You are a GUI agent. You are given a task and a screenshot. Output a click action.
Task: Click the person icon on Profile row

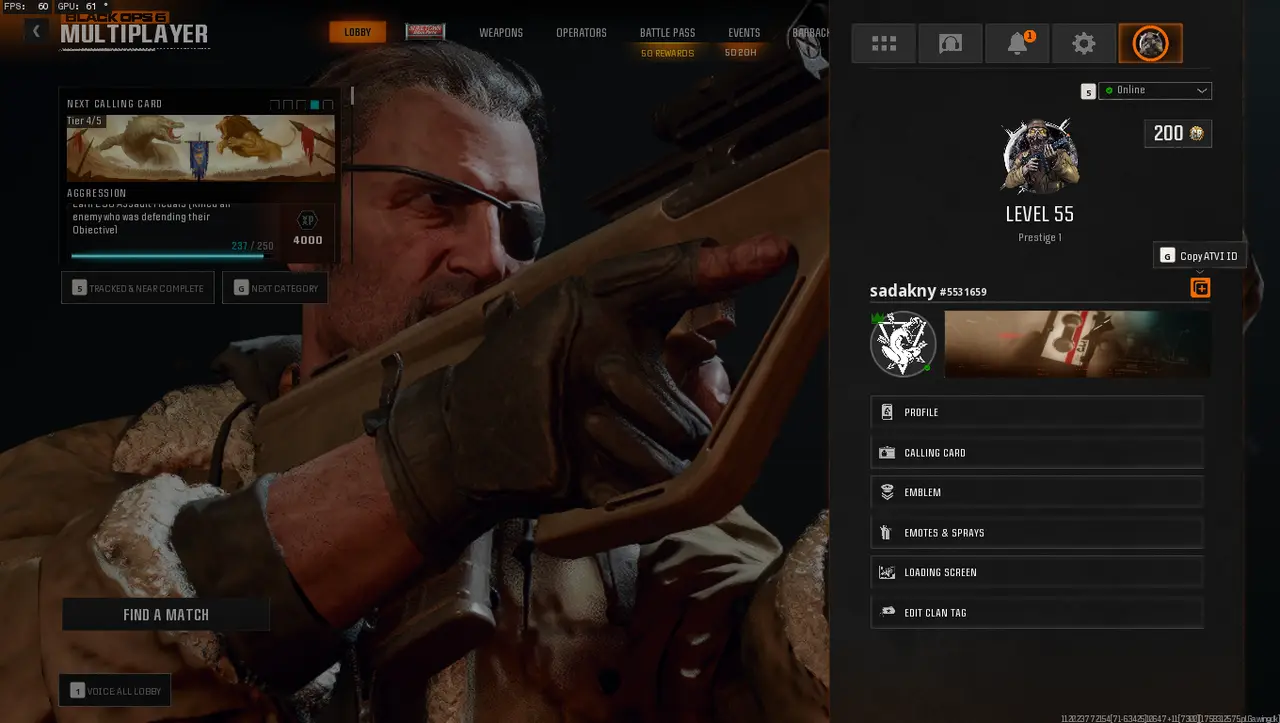tap(886, 412)
